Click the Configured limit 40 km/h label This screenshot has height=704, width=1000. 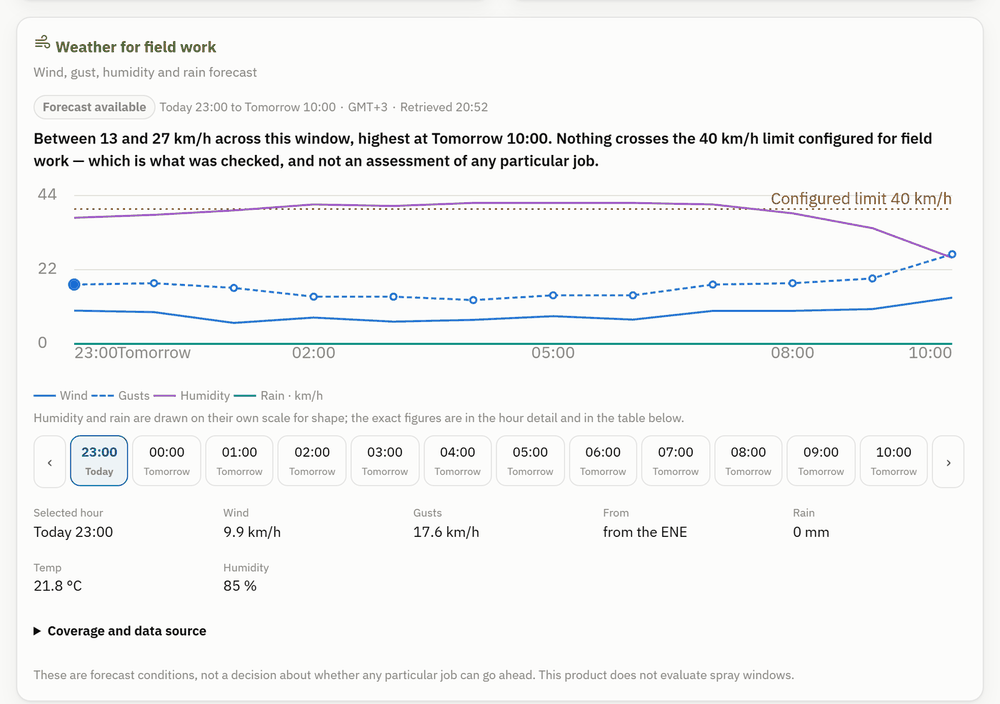point(861,199)
